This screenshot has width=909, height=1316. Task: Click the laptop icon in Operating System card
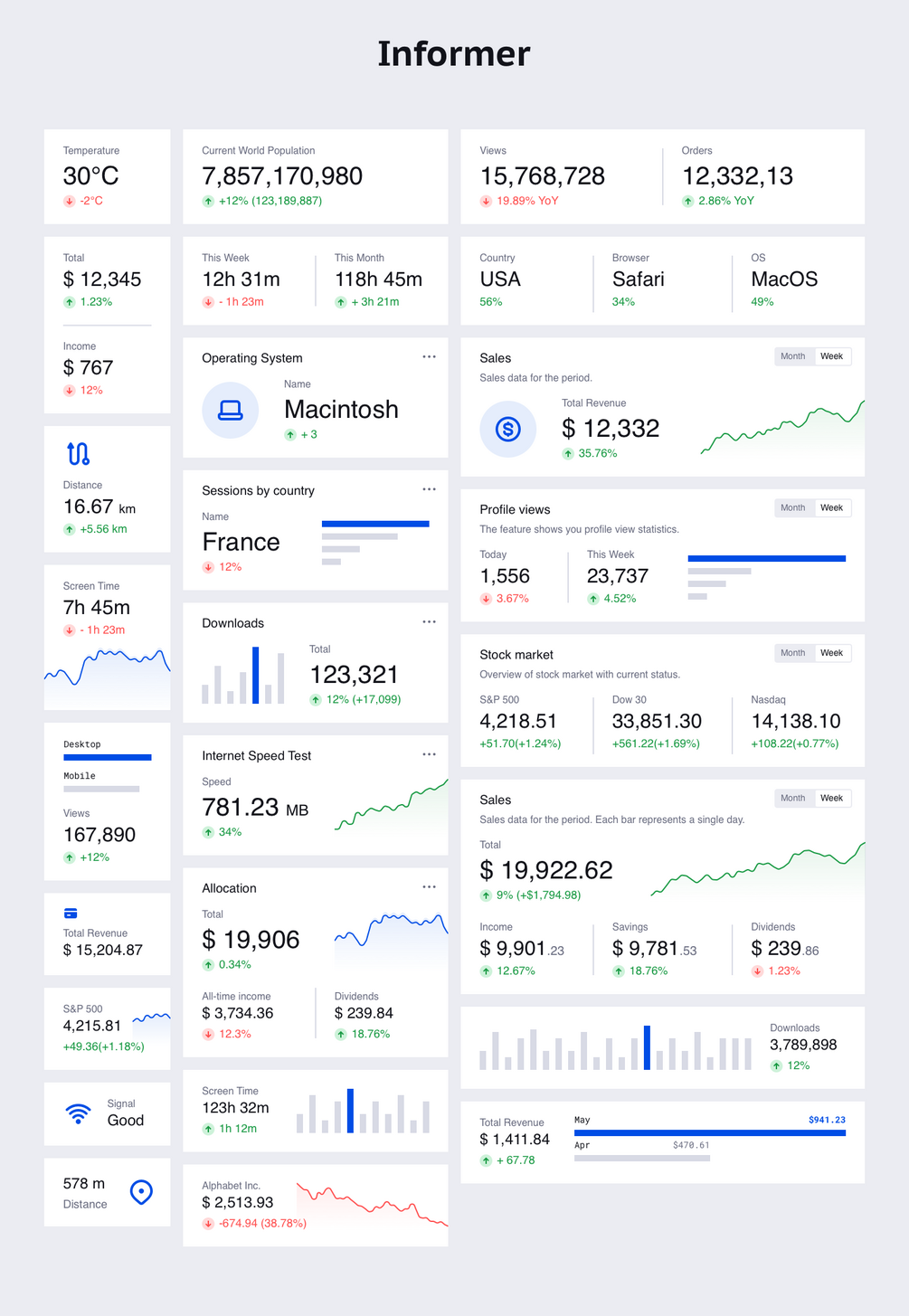(x=231, y=411)
